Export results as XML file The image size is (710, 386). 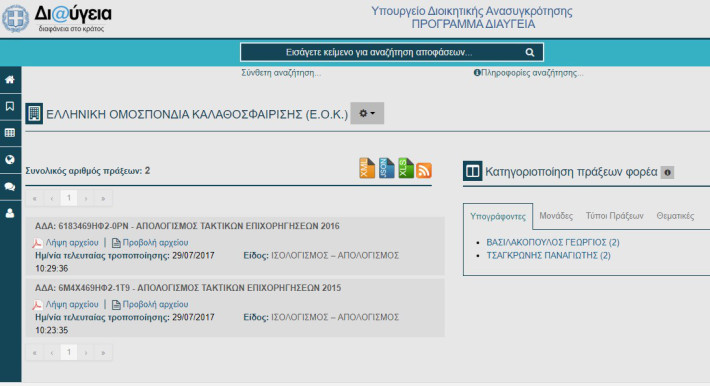click(367, 168)
